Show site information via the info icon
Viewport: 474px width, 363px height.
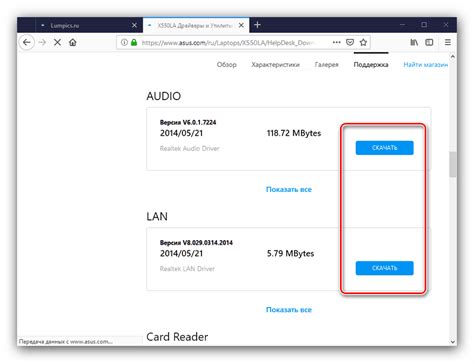click(124, 42)
